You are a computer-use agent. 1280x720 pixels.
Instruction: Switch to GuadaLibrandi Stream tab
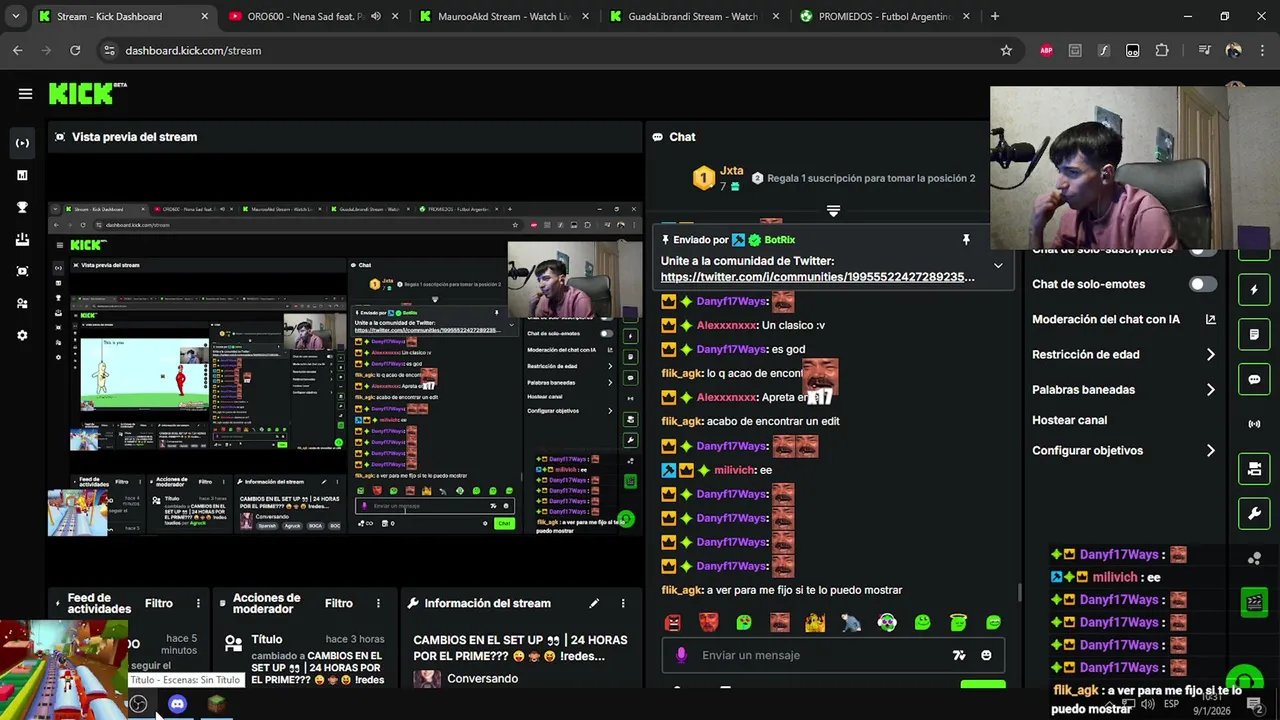[x=692, y=16]
